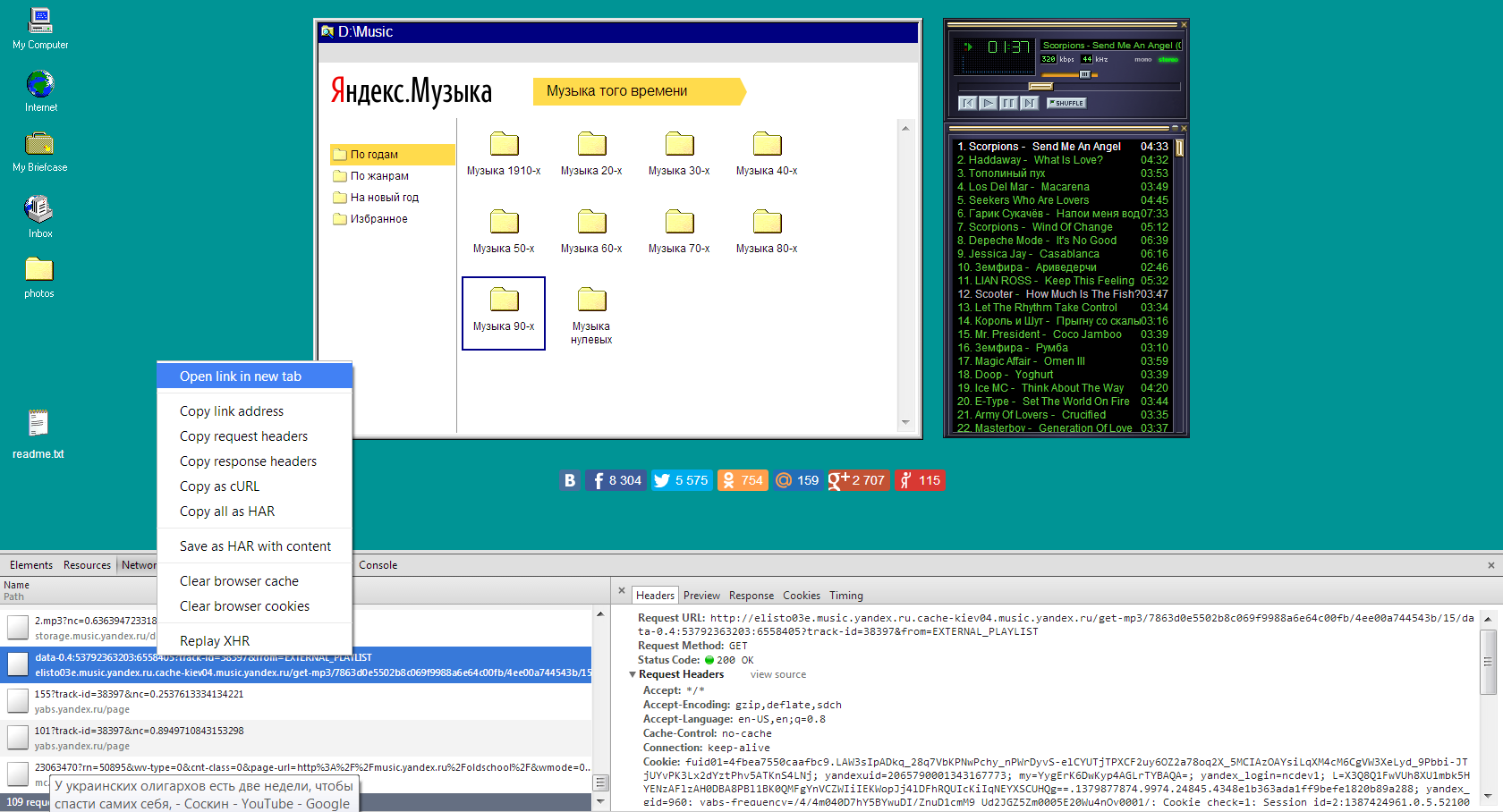
Task: Select the По годам sidebar folder
Action: (x=392, y=155)
